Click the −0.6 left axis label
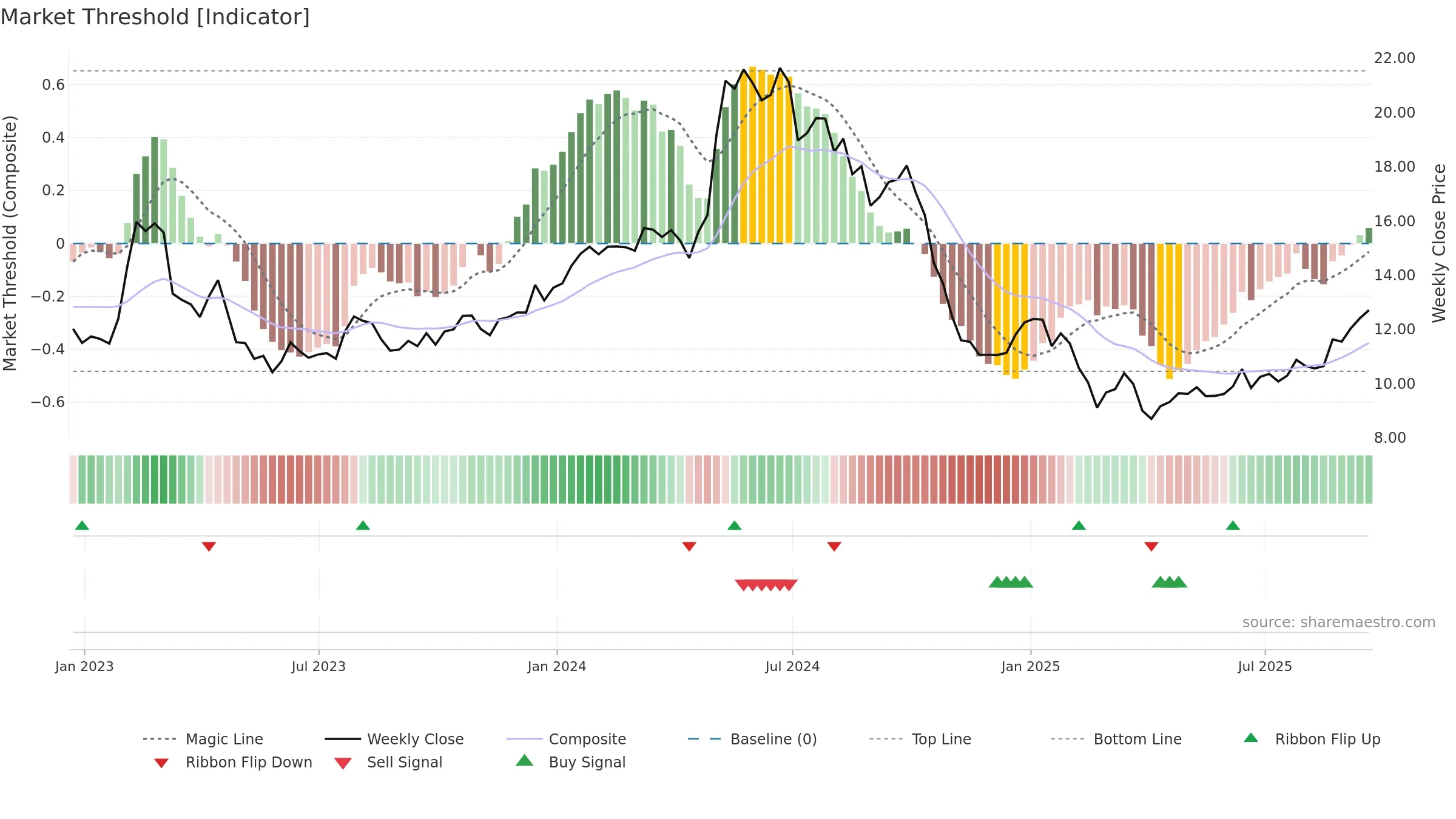The width and height of the screenshot is (1456, 819). pyautogui.click(x=48, y=402)
